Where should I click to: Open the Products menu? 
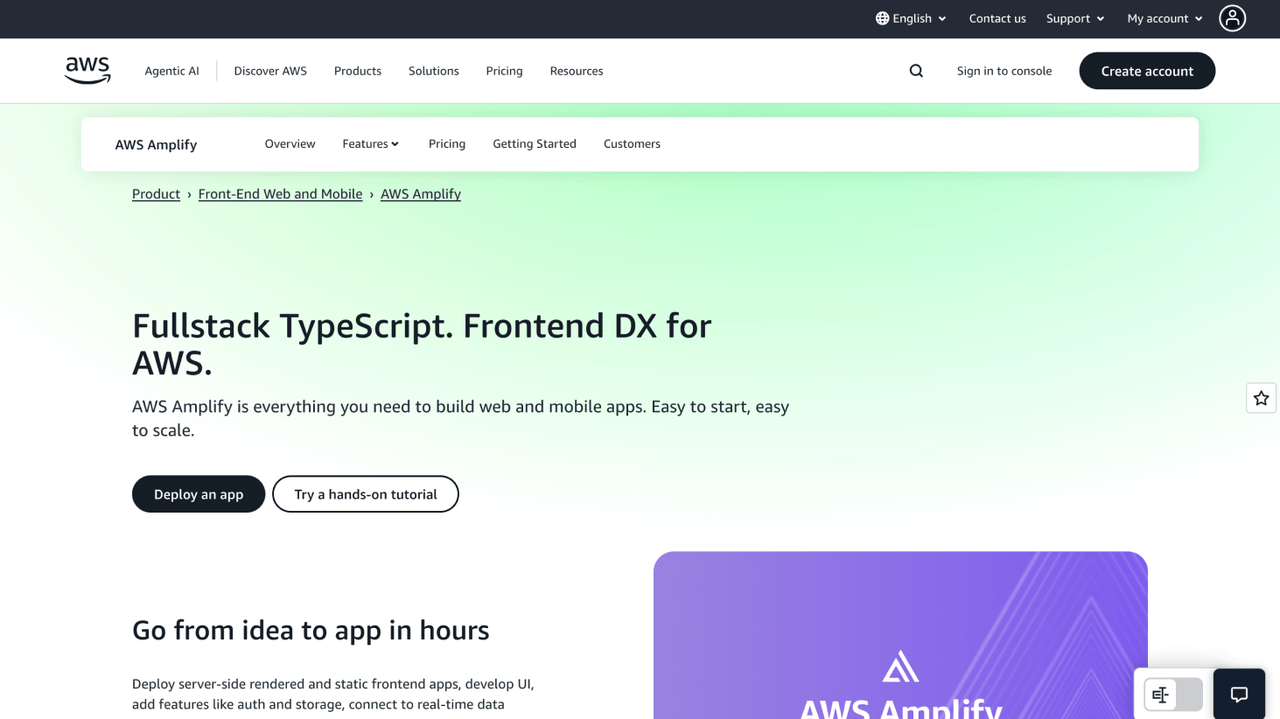click(357, 70)
